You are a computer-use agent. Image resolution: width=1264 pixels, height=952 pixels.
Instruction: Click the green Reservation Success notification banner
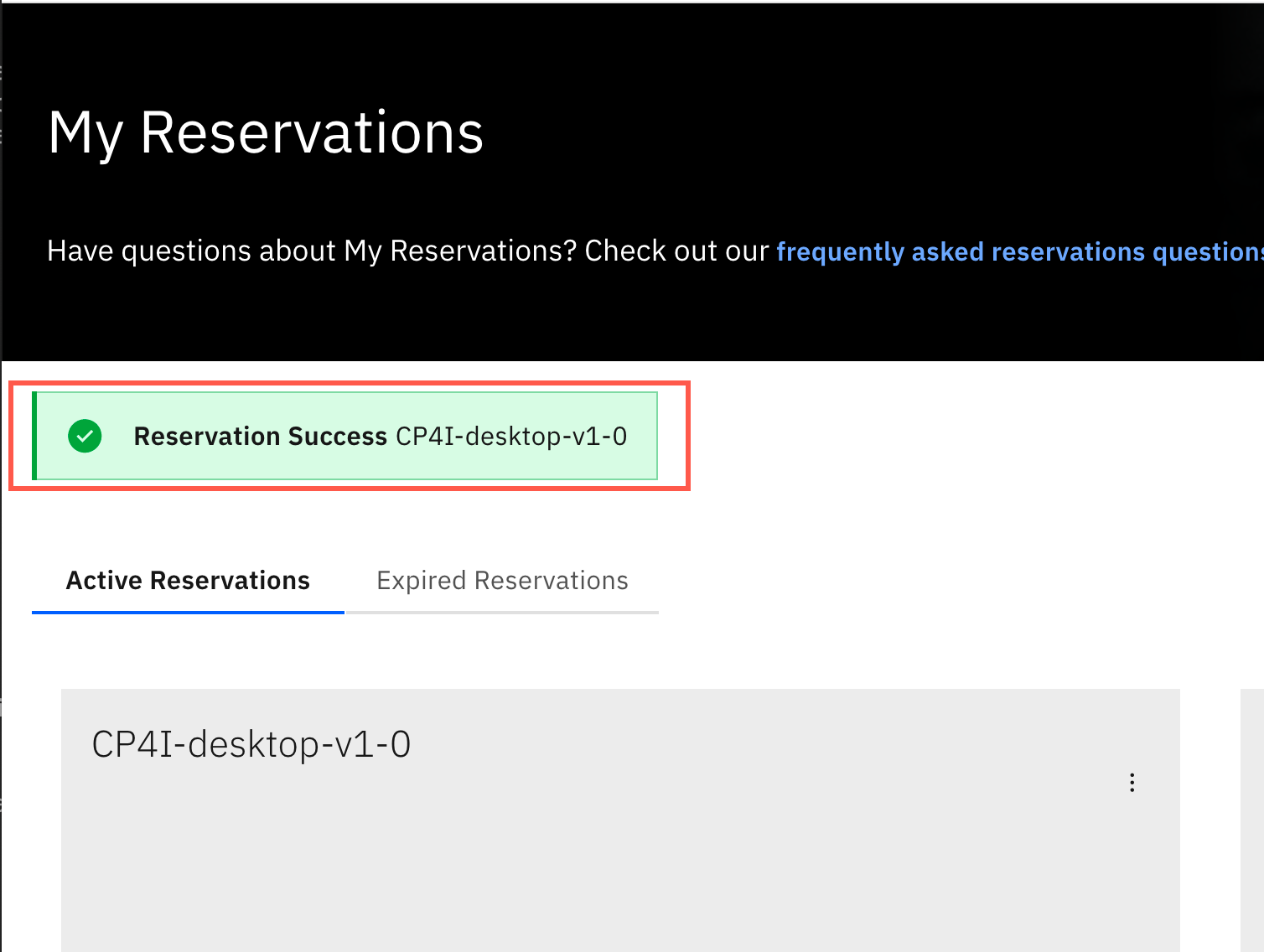[x=345, y=436]
